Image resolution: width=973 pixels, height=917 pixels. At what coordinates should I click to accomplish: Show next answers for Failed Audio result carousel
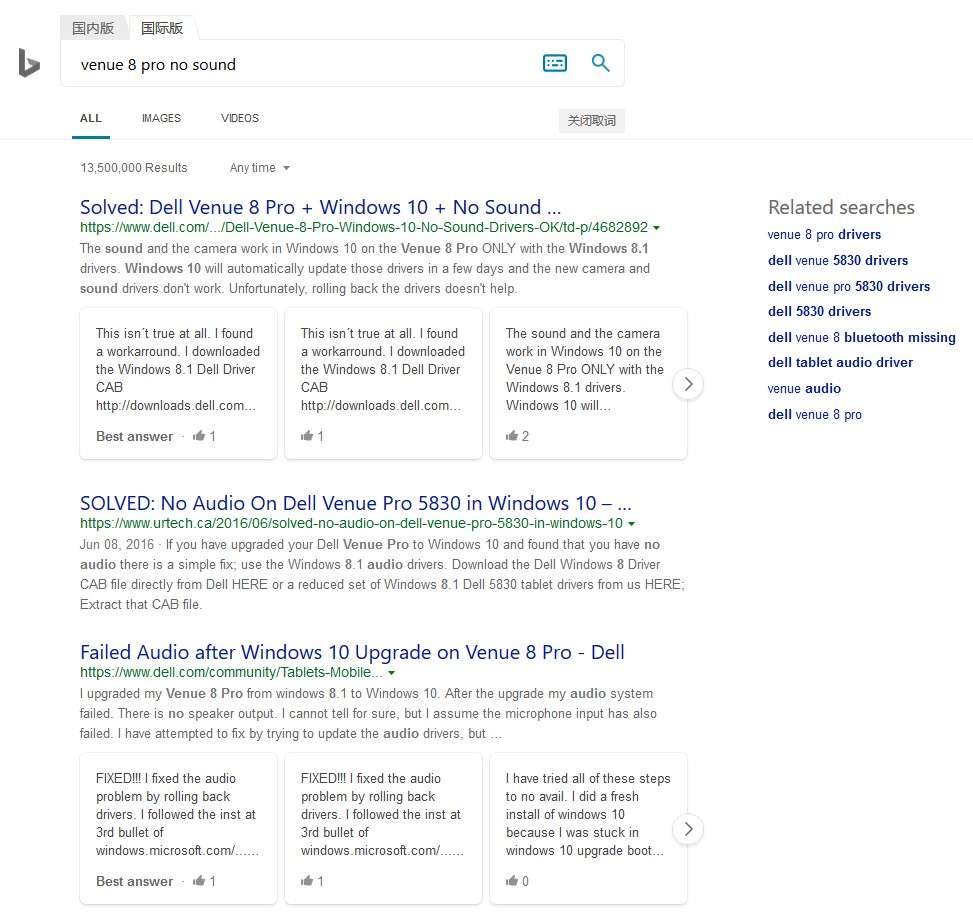tap(688, 829)
